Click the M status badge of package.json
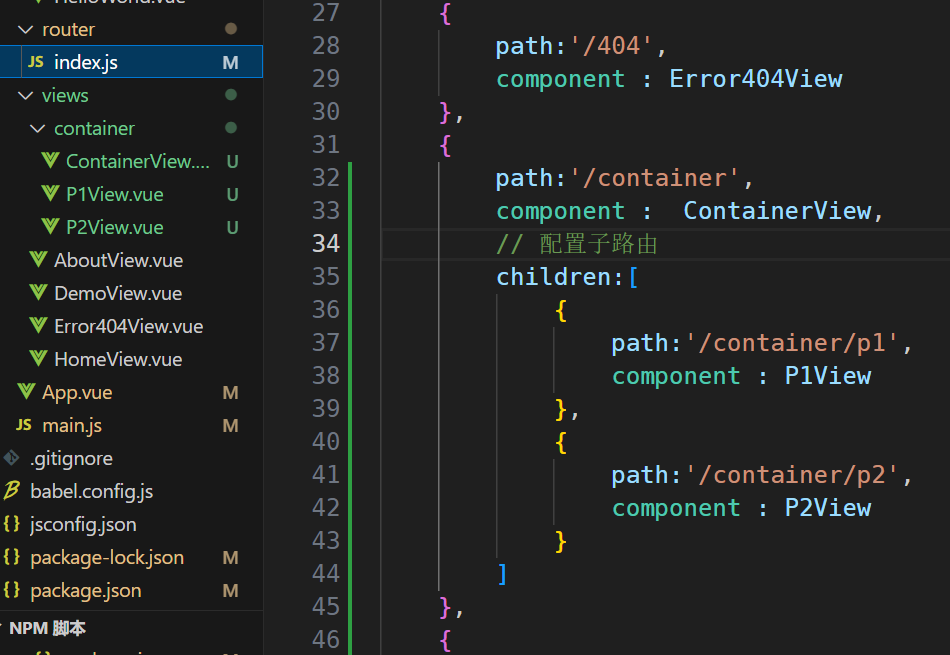 click(230, 591)
